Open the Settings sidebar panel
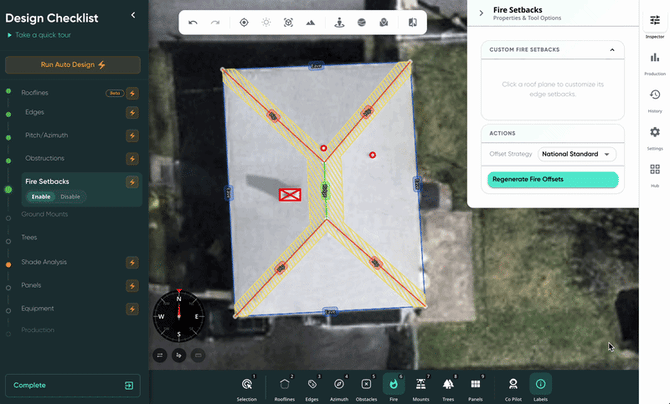670x404 pixels. pos(655,138)
